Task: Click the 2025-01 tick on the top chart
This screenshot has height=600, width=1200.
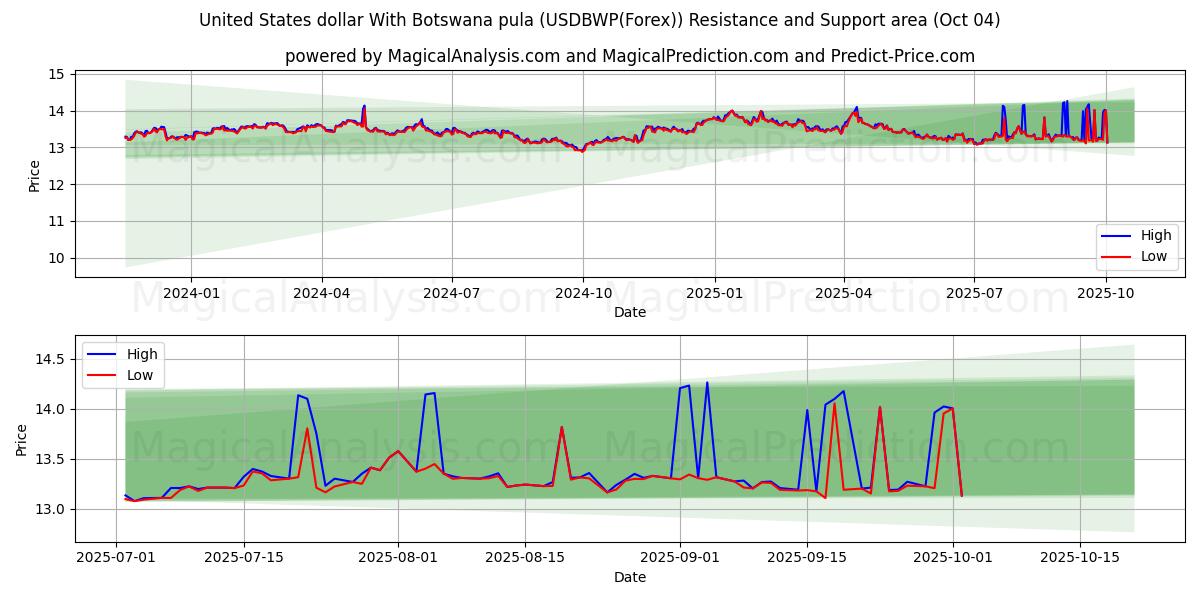Action: coord(715,293)
